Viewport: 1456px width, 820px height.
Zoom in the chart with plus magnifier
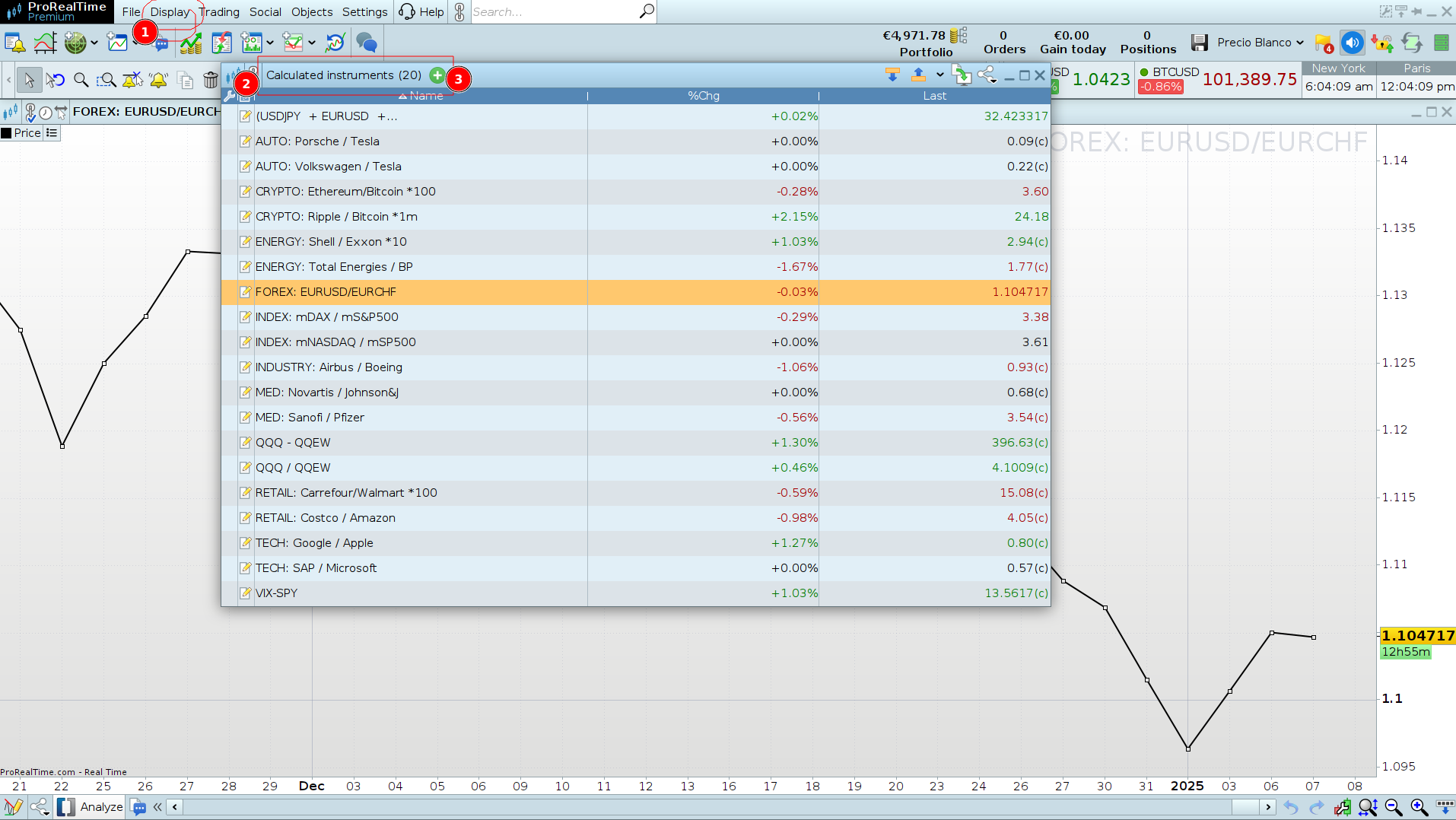pos(1419,807)
